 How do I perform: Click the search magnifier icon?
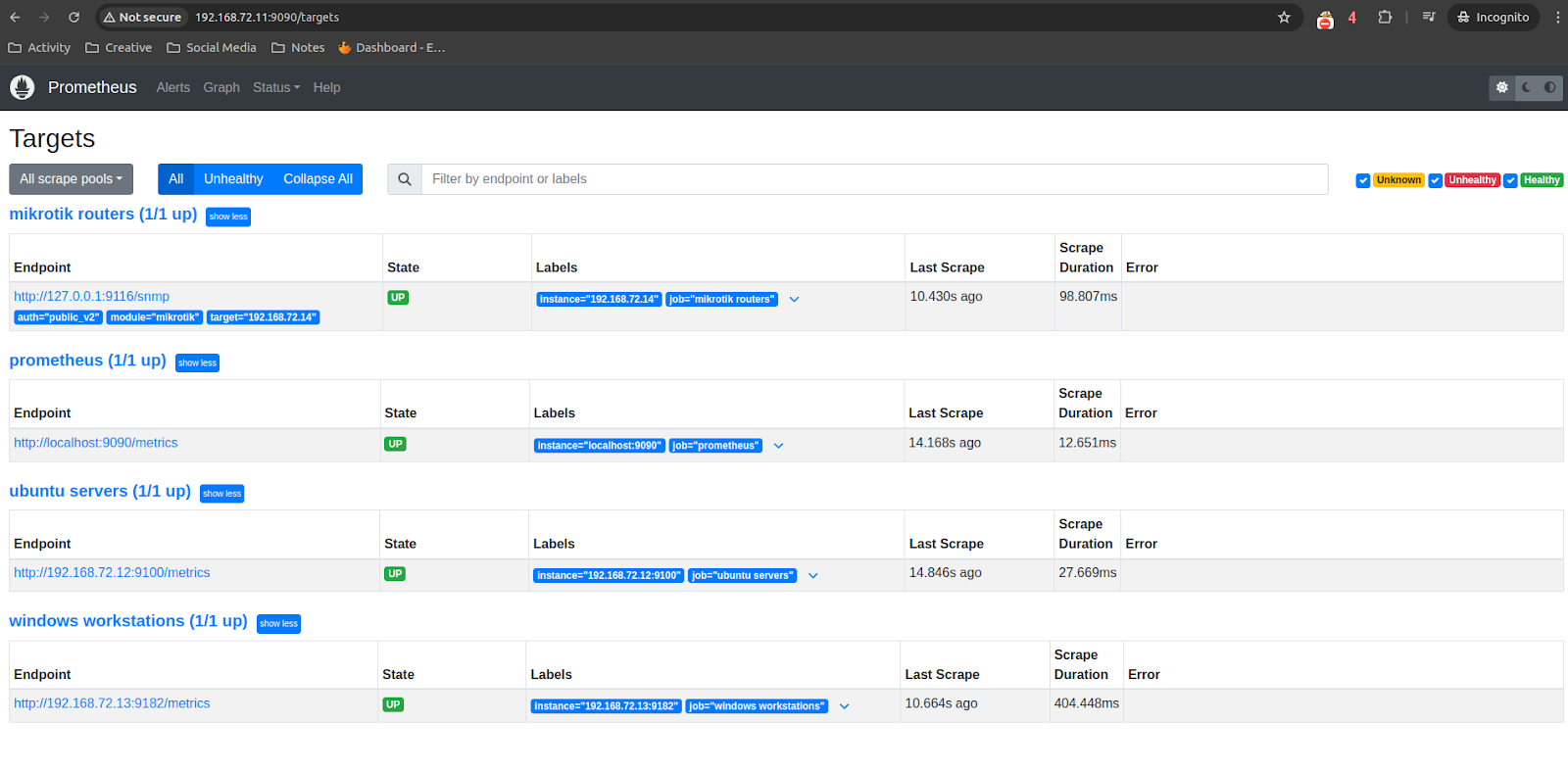point(405,179)
